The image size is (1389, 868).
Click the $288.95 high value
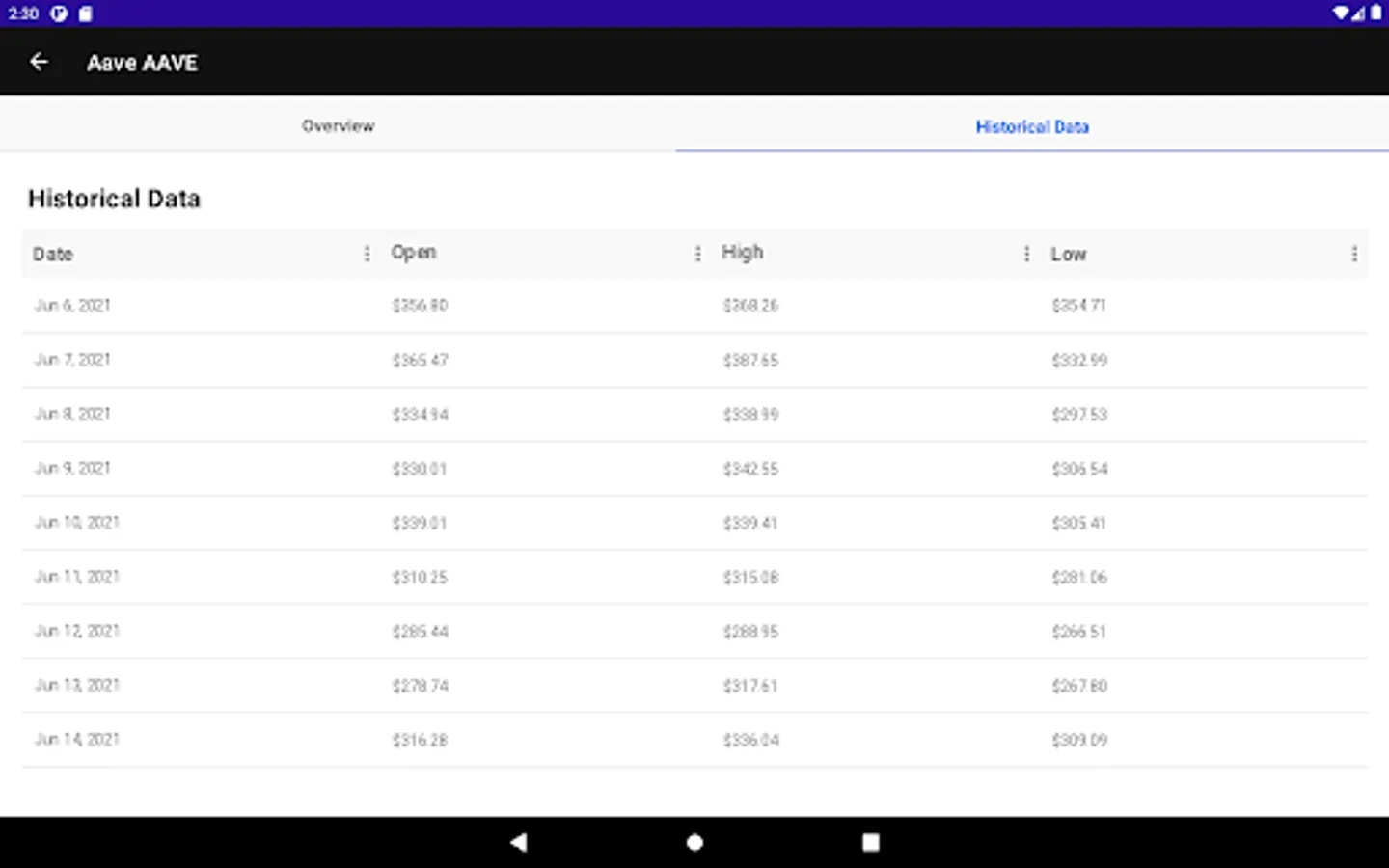tap(750, 632)
